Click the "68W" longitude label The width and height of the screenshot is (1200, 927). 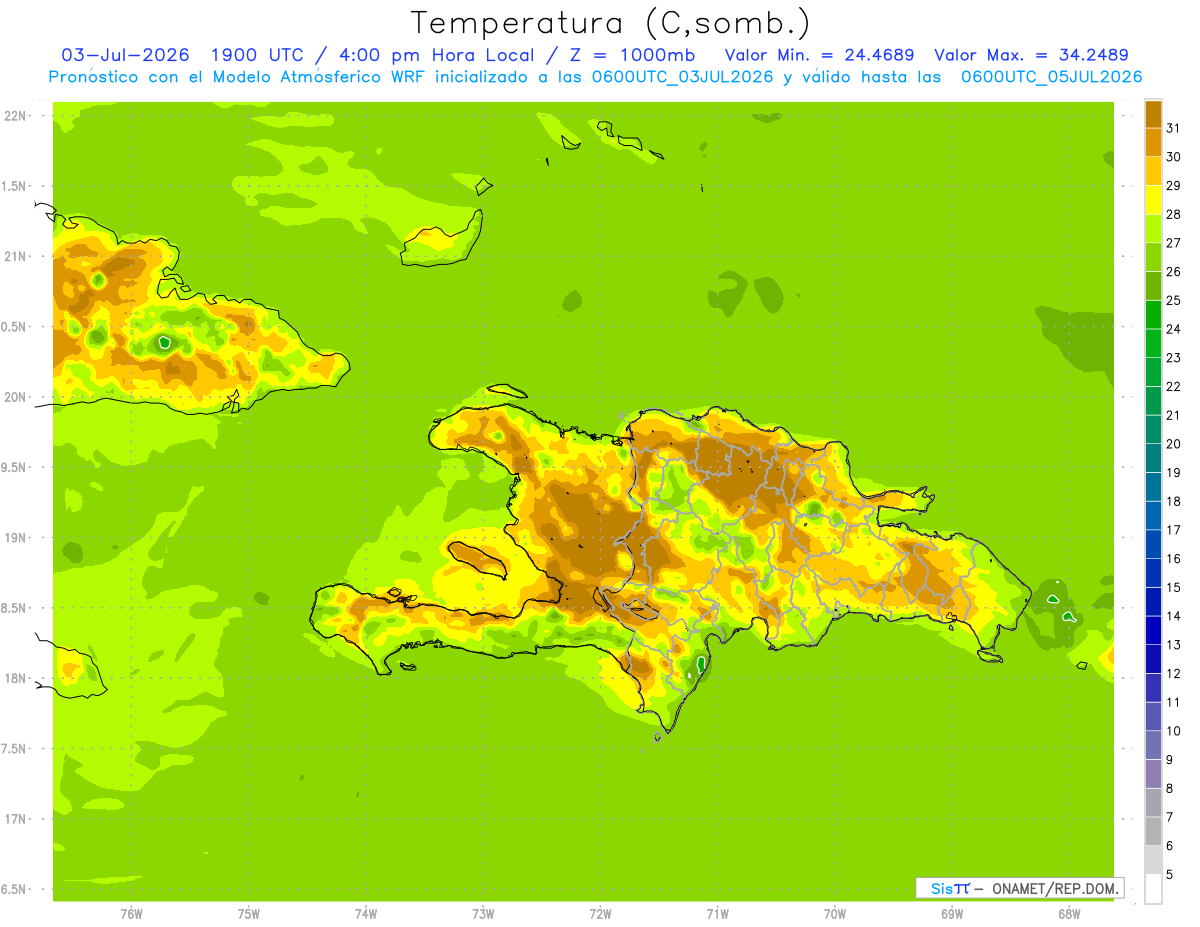point(1069,914)
